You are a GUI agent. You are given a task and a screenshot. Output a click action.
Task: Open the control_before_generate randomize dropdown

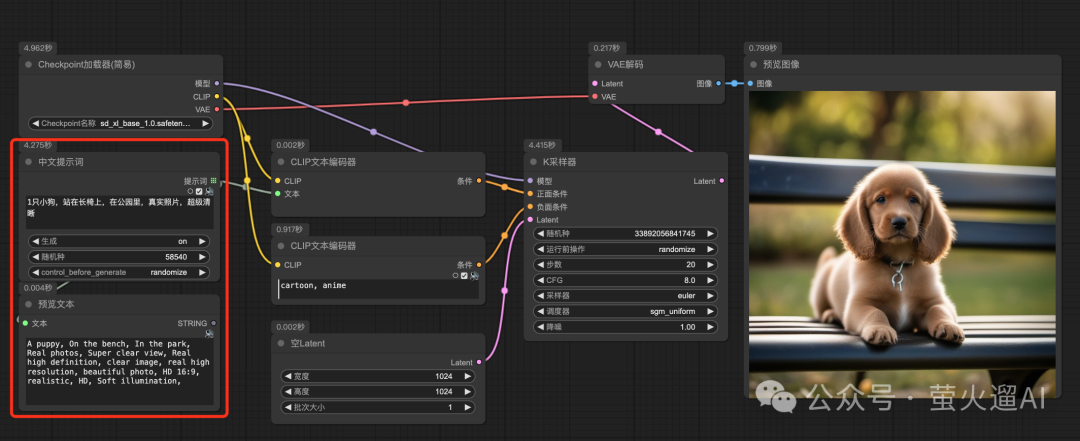tap(119, 272)
